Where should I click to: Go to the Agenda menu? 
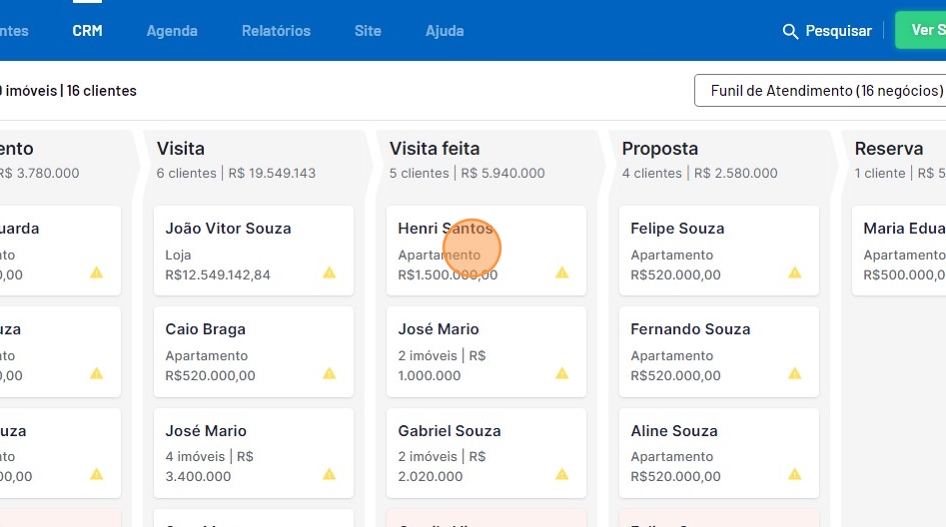click(x=172, y=31)
